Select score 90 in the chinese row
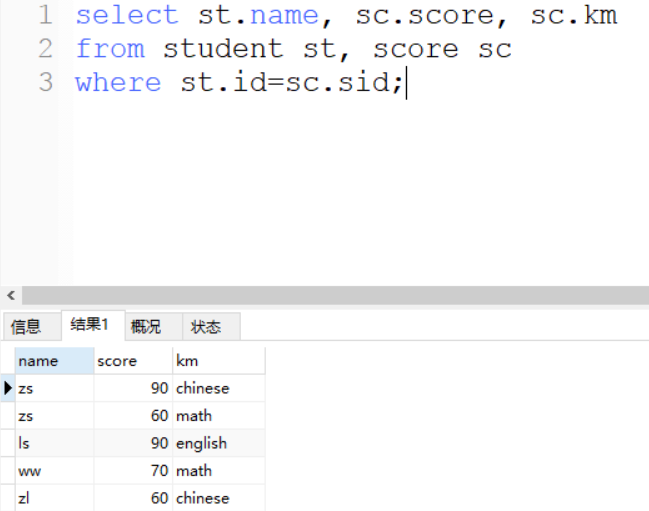 (x=133, y=388)
